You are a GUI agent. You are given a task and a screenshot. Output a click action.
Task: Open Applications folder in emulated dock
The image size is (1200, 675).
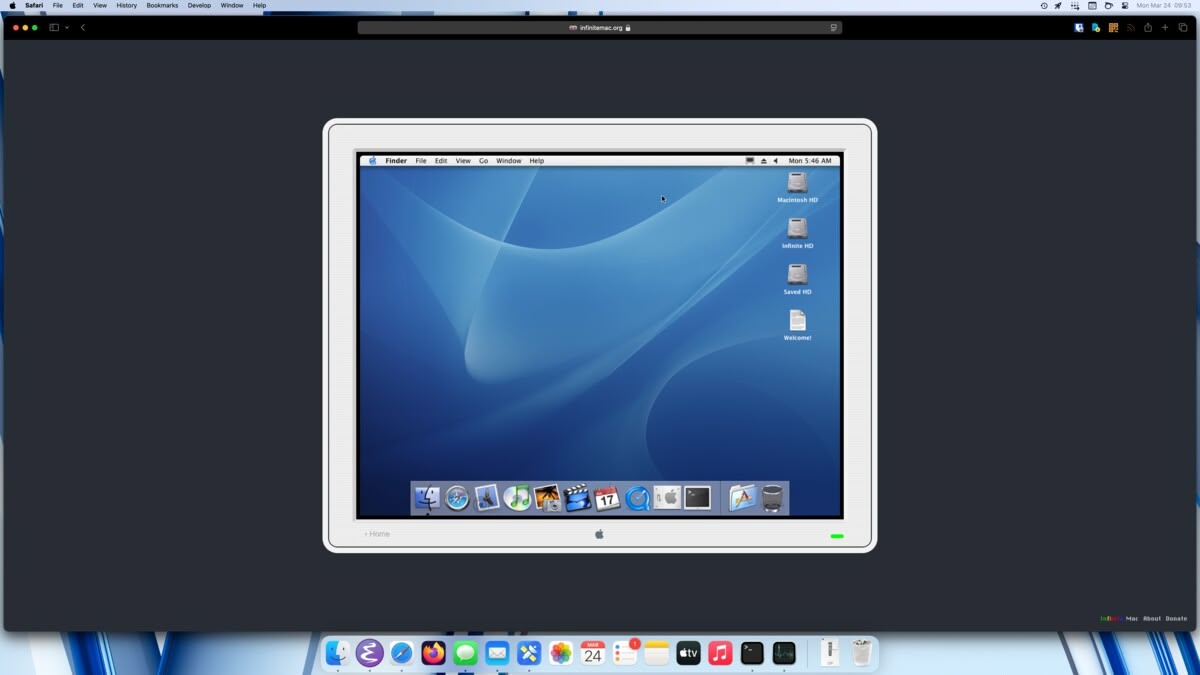click(x=742, y=498)
